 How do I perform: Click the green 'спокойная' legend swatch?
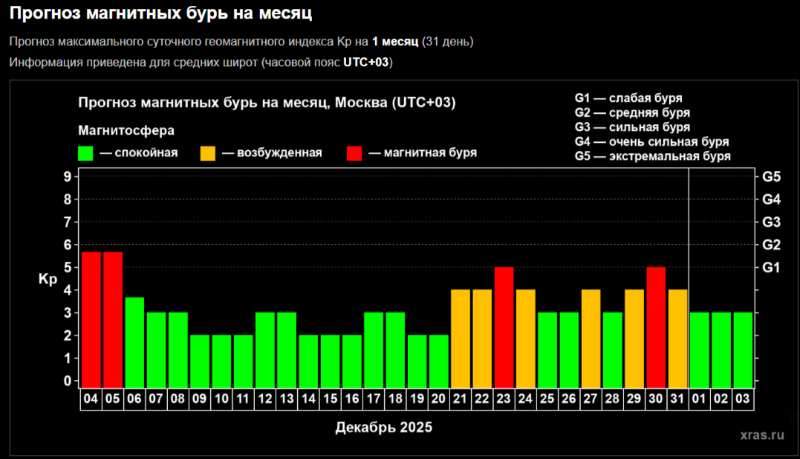click(86, 154)
